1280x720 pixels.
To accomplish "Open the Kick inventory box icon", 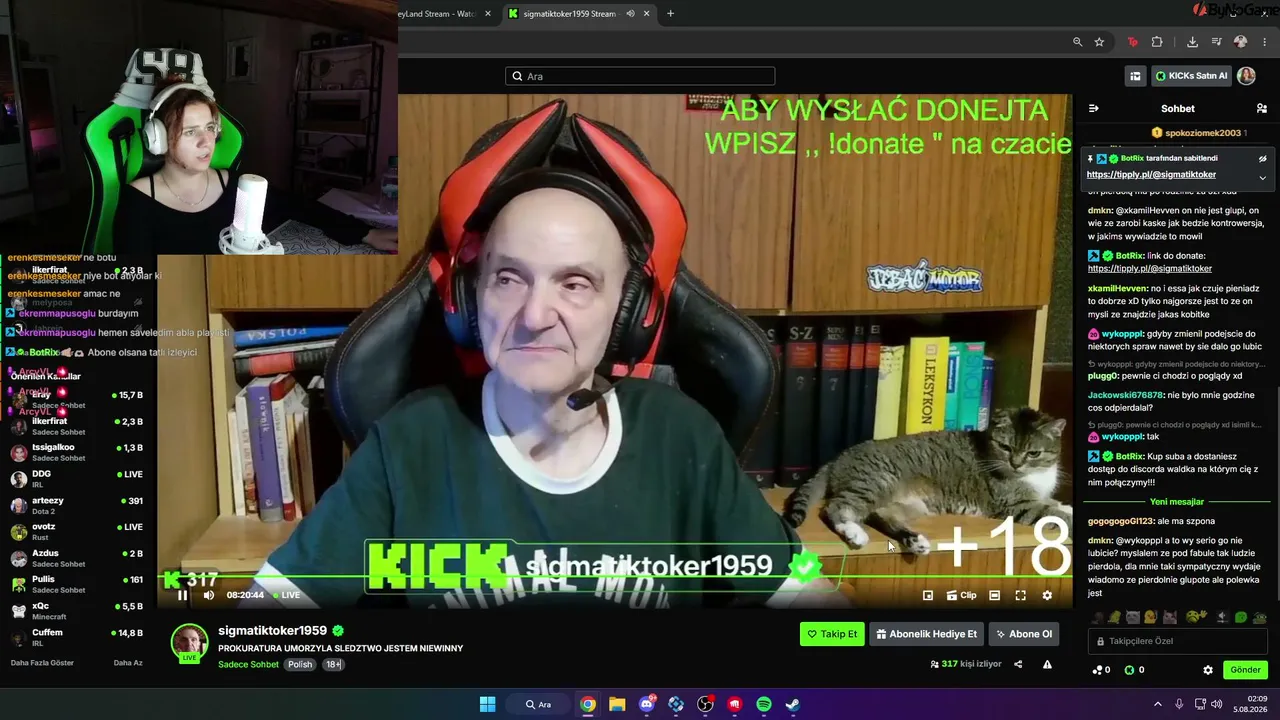I will tap(1135, 76).
